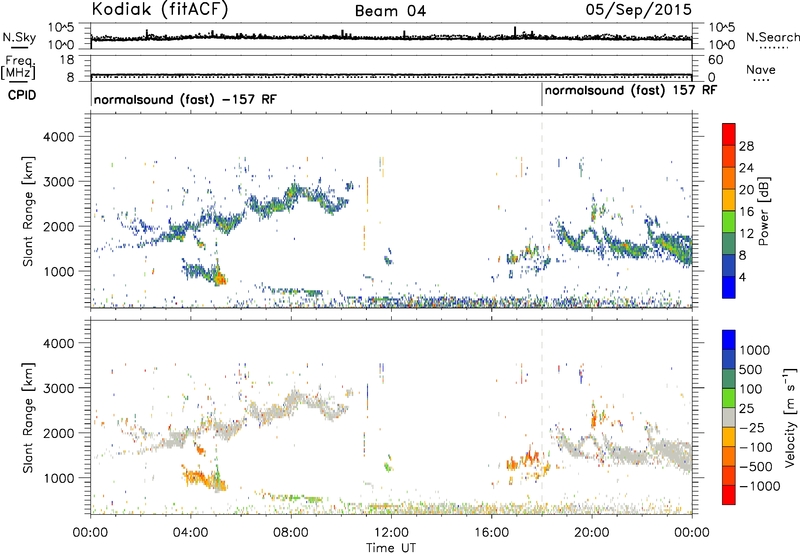The image size is (800, 554).
Task: Click the Time UT axis title
Action: [x=391, y=548]
